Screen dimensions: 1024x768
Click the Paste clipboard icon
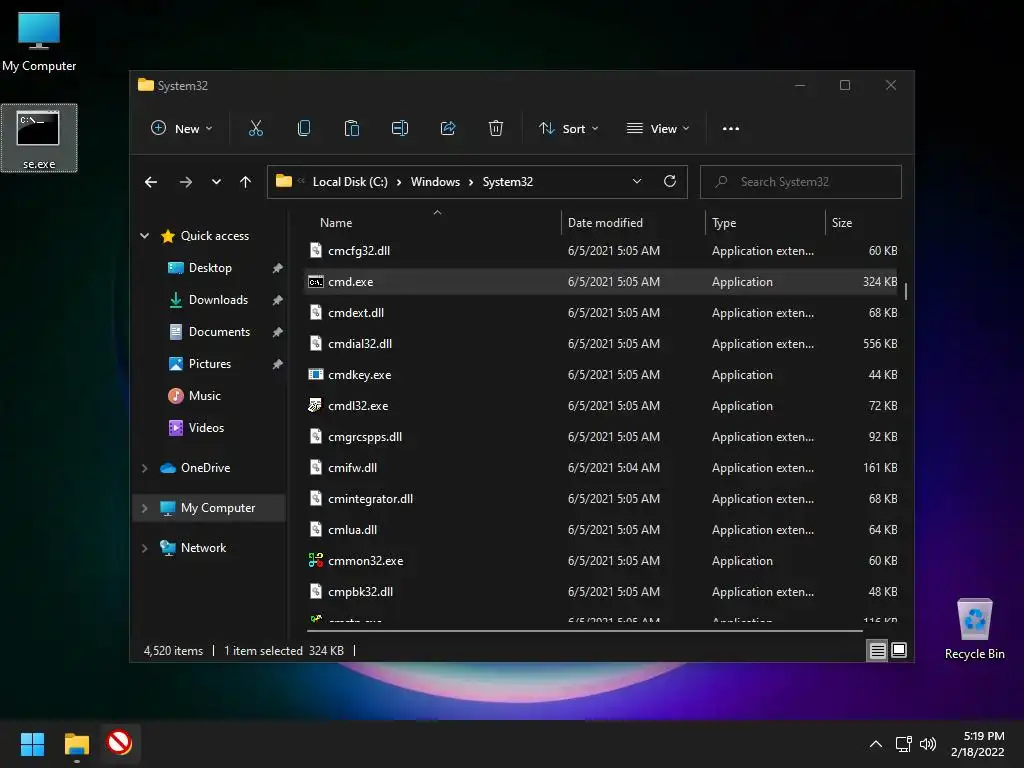point(351,129)
